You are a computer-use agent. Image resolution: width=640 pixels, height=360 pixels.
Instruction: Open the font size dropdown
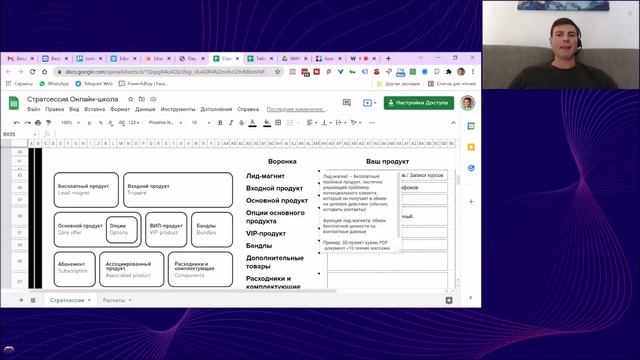[201, 122]
